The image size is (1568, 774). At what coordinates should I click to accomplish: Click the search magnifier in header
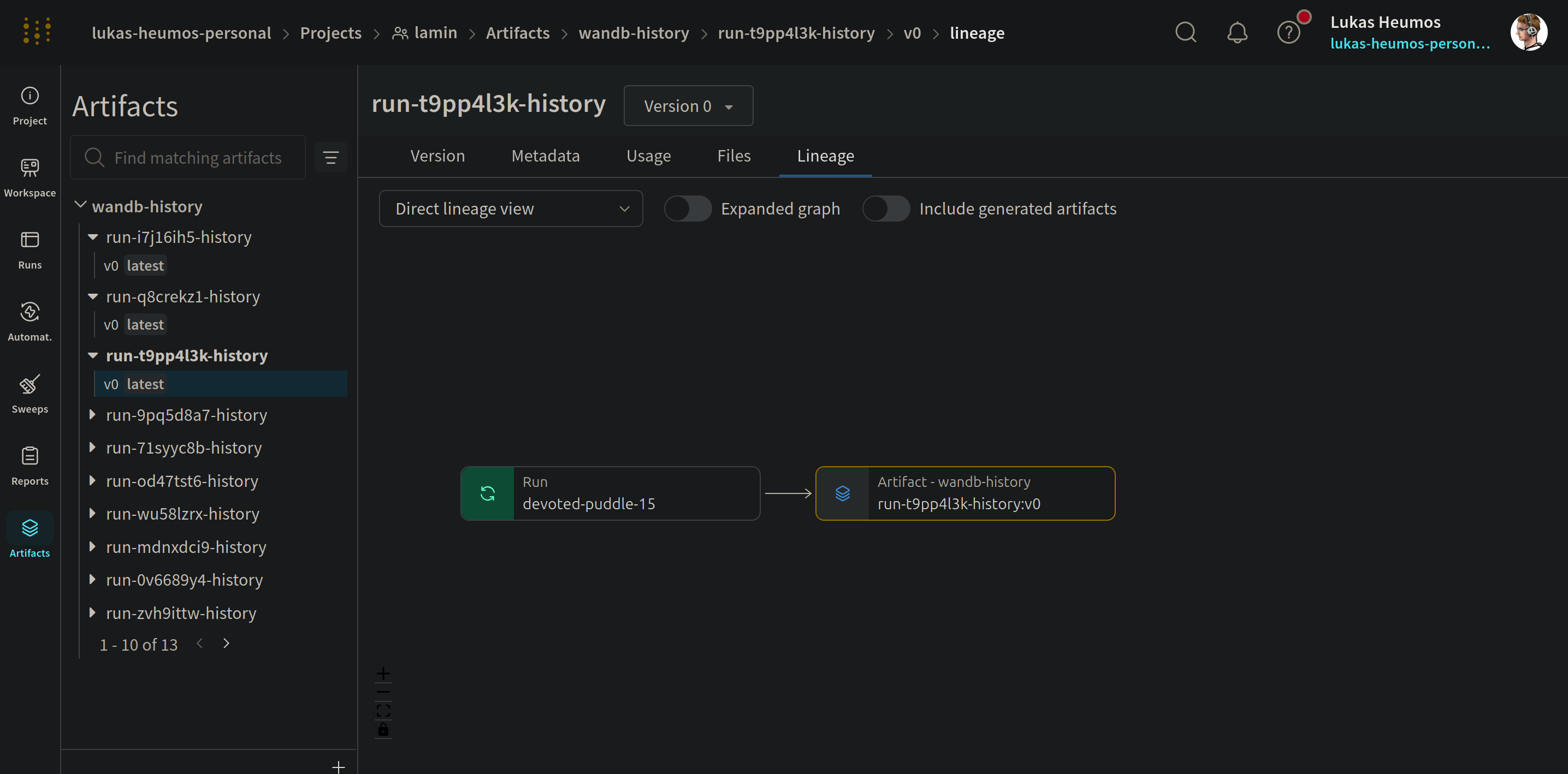pyautogui.click(x=1185, y=32)
